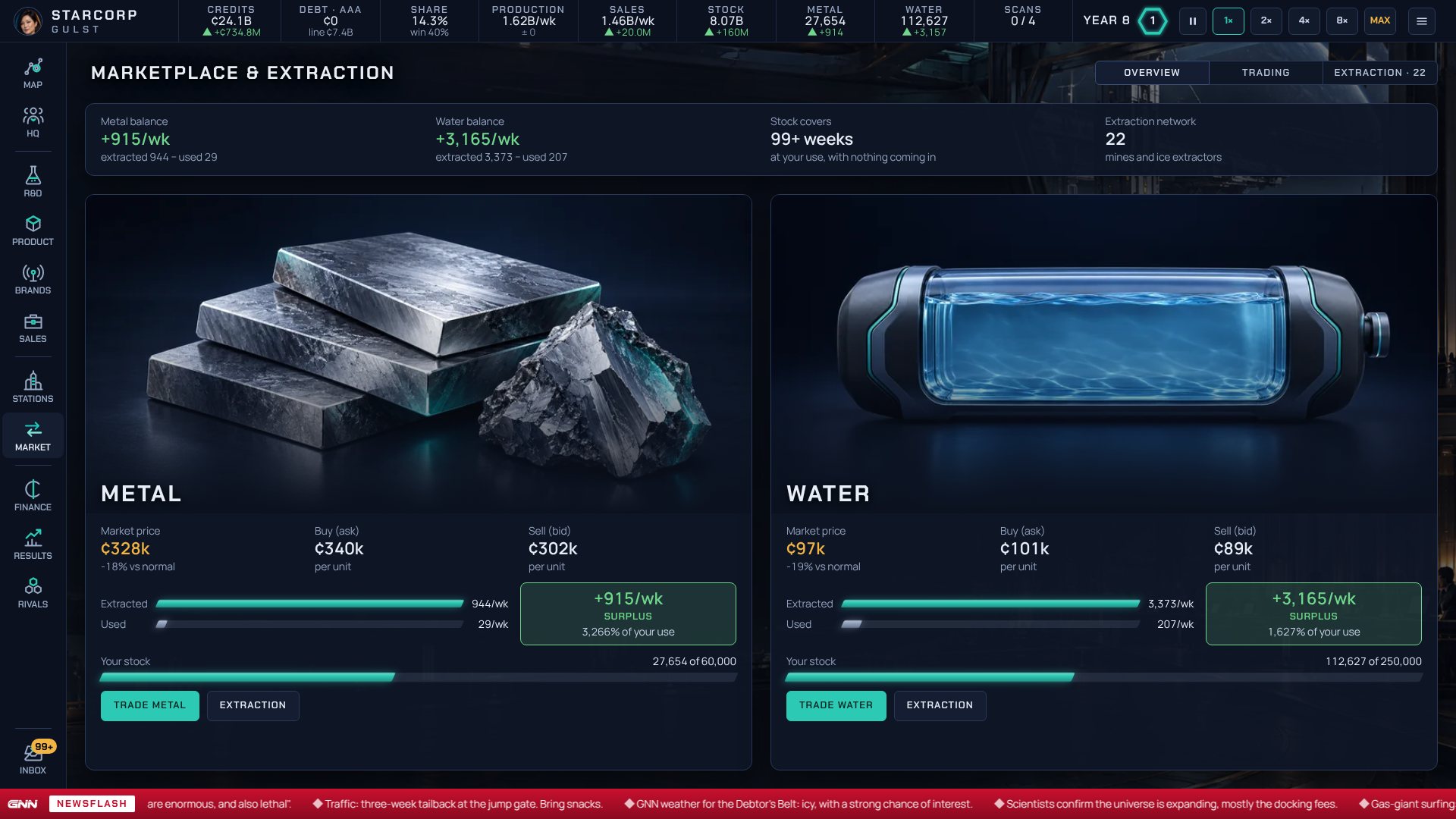Click the Water buy ask ¢101k
This screenshot has width=1456, height=819.
tap(1025, 549)
